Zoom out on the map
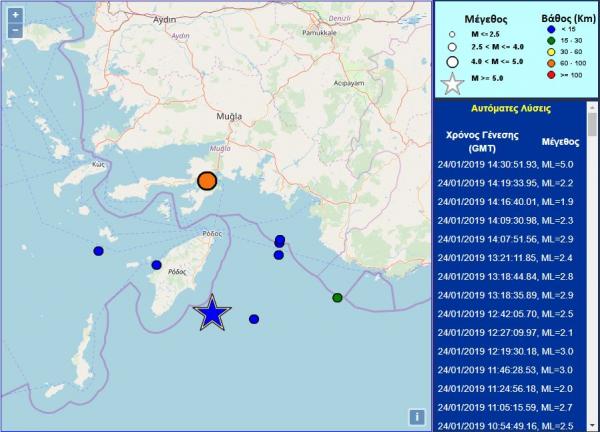Viewport: 600px width, 432px height. (16, 31)
